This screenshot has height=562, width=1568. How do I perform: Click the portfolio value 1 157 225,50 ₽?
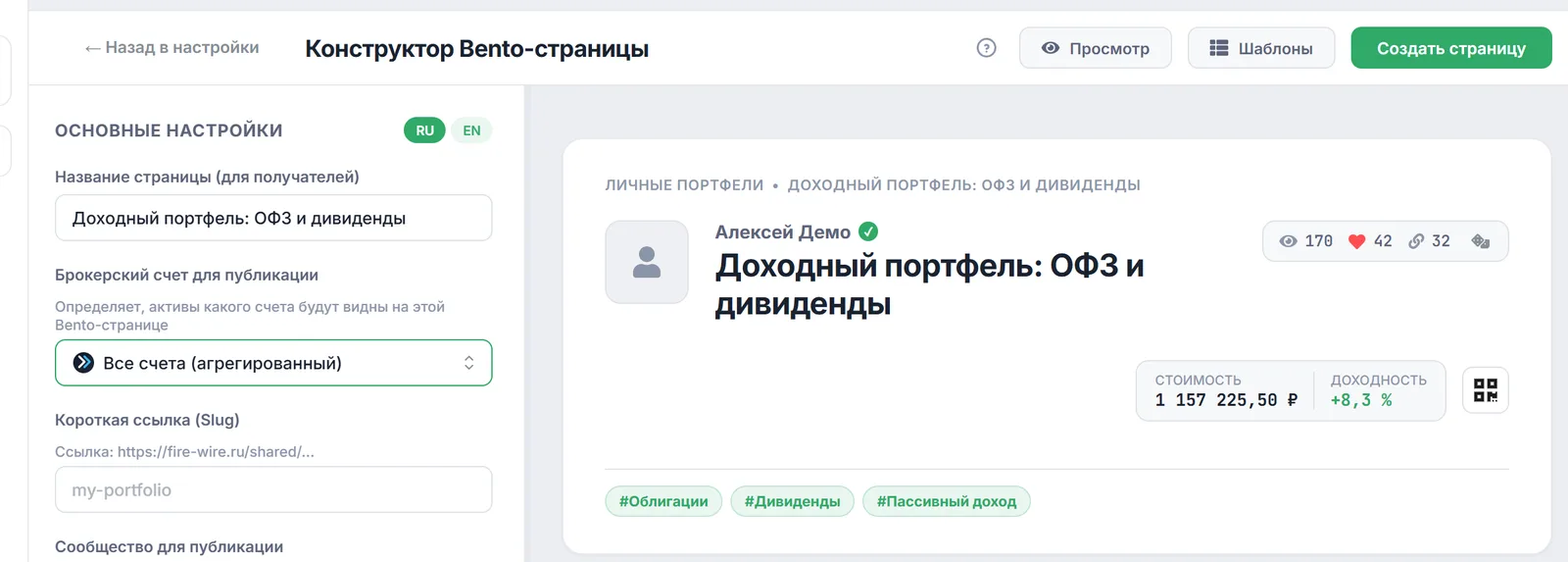[x=1226, y=400]
